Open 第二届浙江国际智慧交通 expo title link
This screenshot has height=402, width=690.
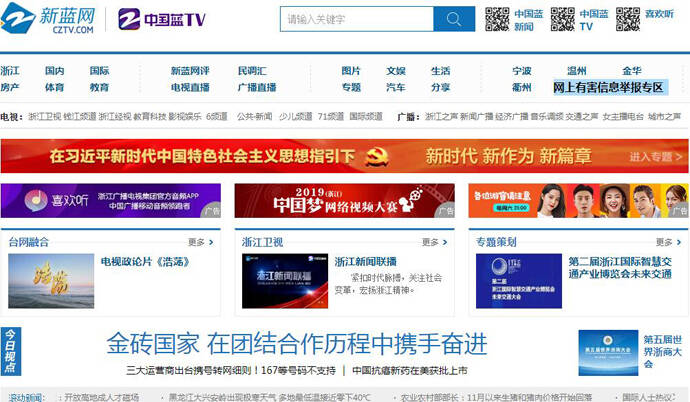[x=620, y=268]
